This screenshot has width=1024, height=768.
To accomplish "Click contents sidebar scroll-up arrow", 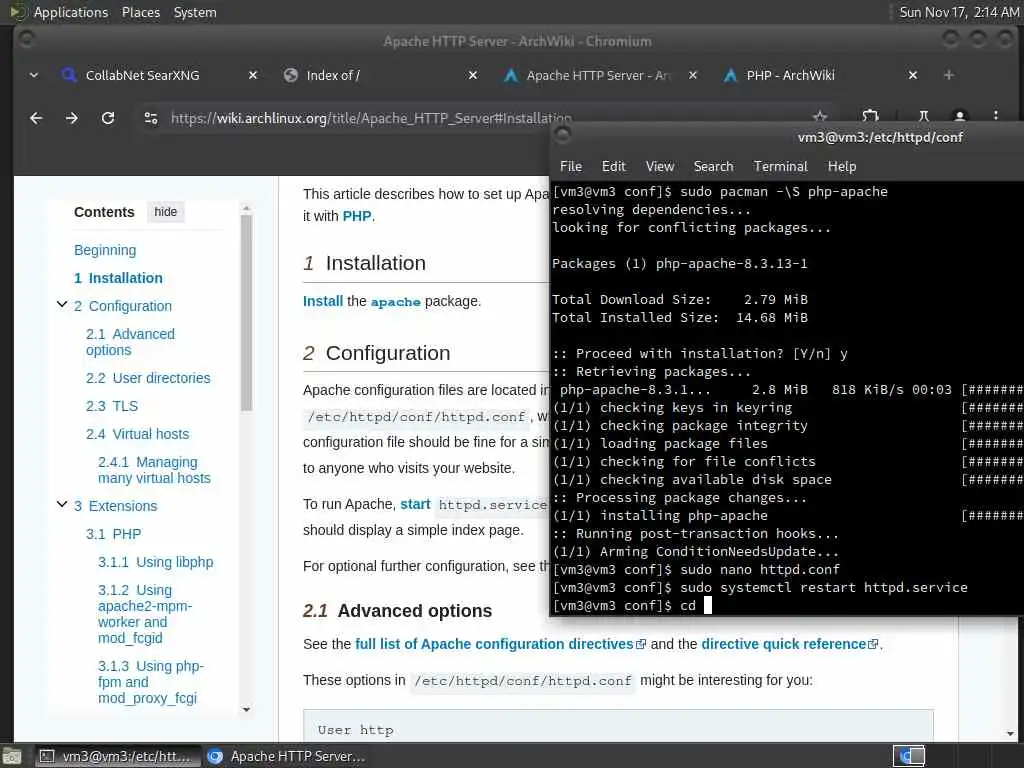I will pyautogui.click(x=246, y=208).
